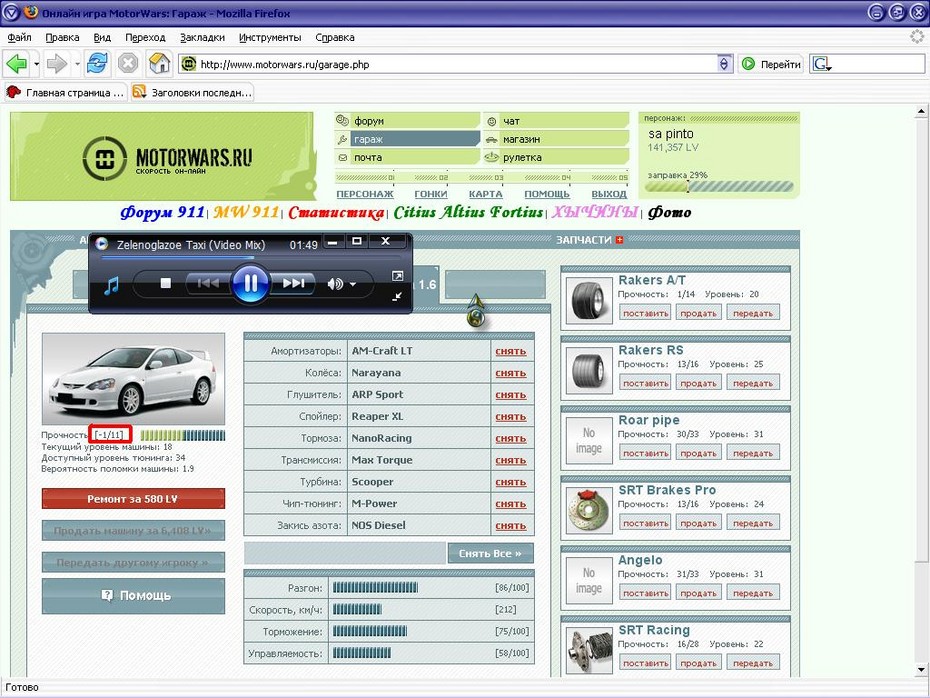The width and height of the screenshot is (930, 698).
Task: Switch media player to full mode icon
Action: tap(397, 276)
